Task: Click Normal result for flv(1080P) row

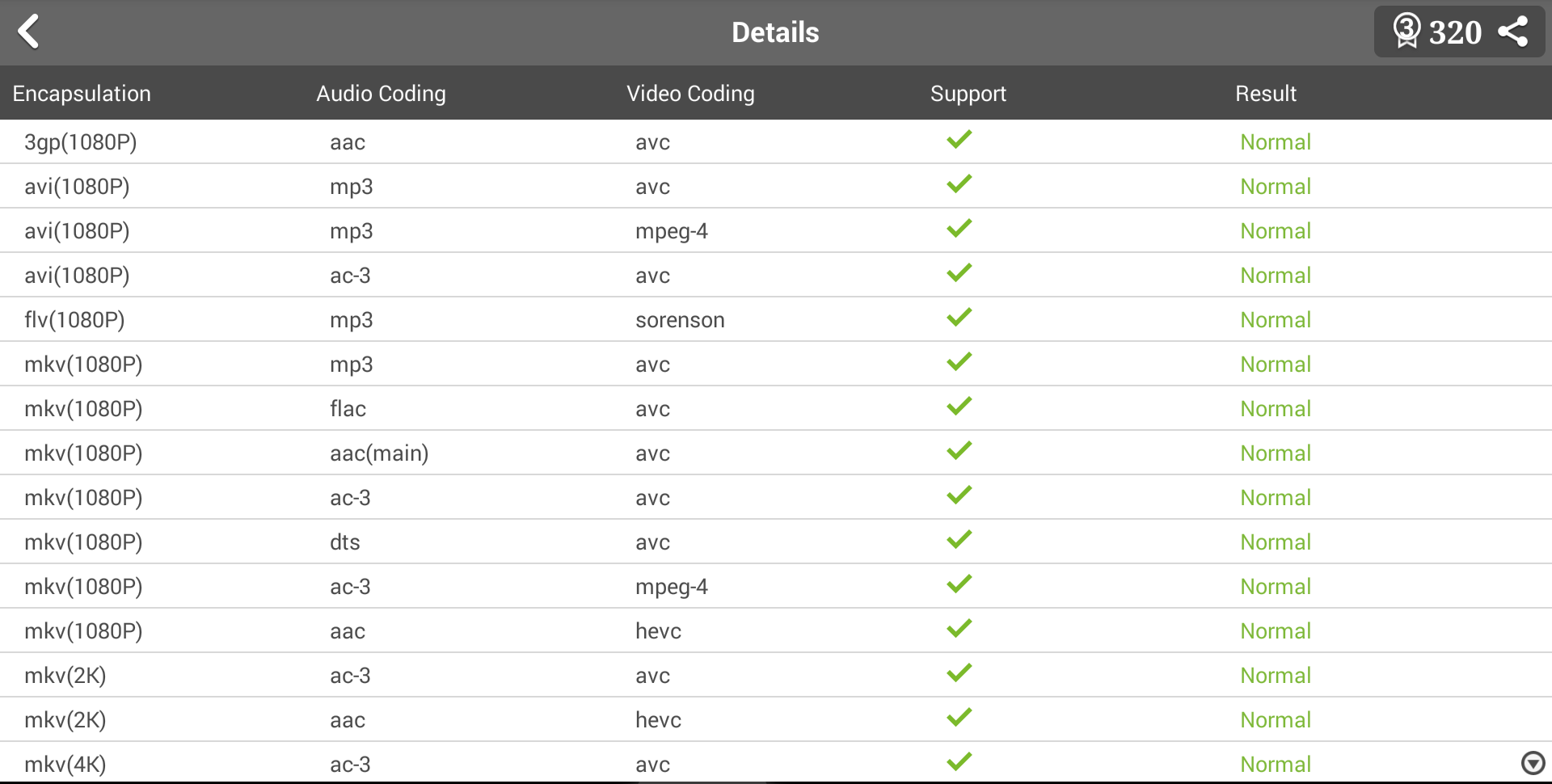Action: (1275, 320)
